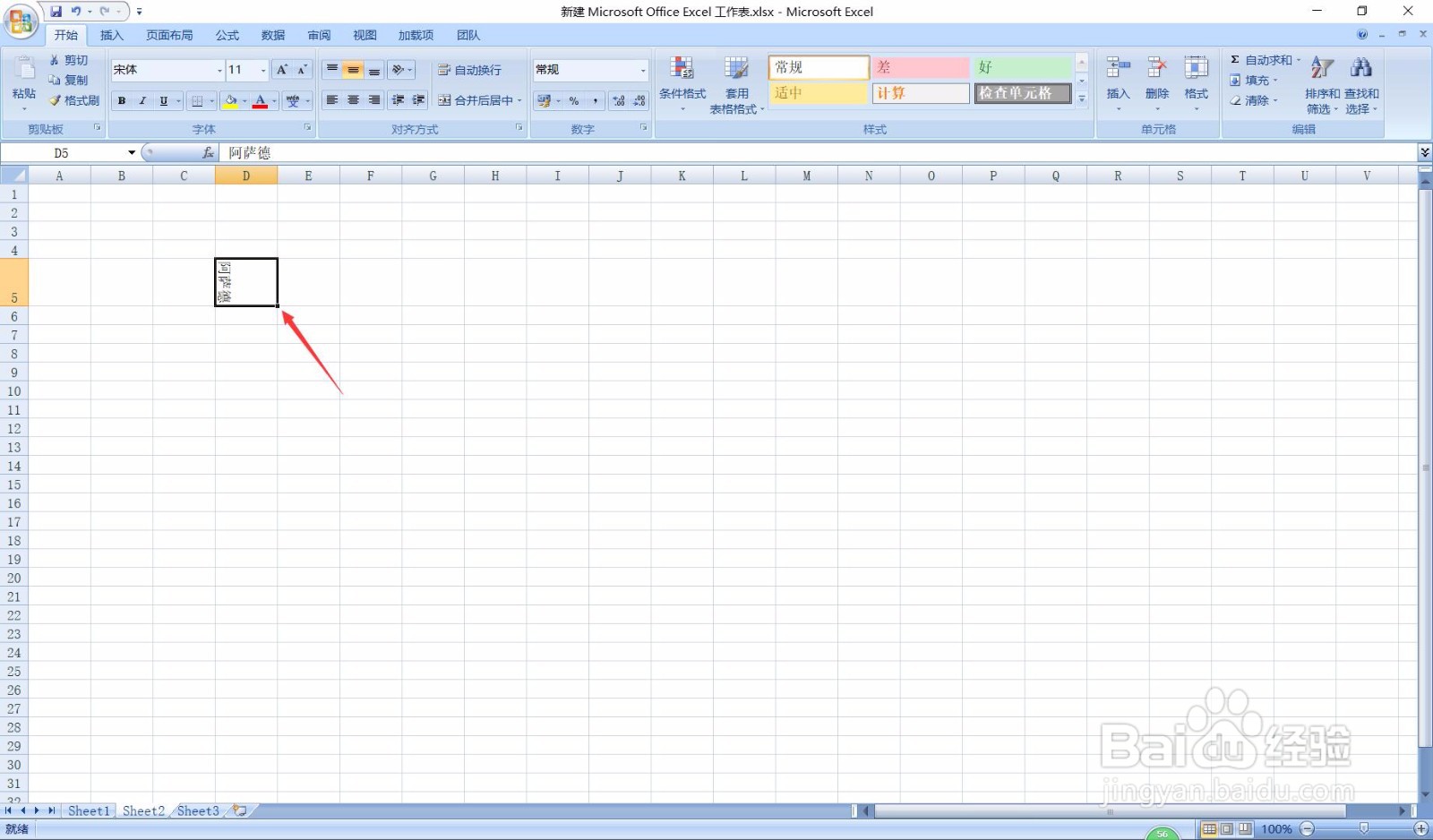Open Fill (填充) dropdown

point(1253,80)
